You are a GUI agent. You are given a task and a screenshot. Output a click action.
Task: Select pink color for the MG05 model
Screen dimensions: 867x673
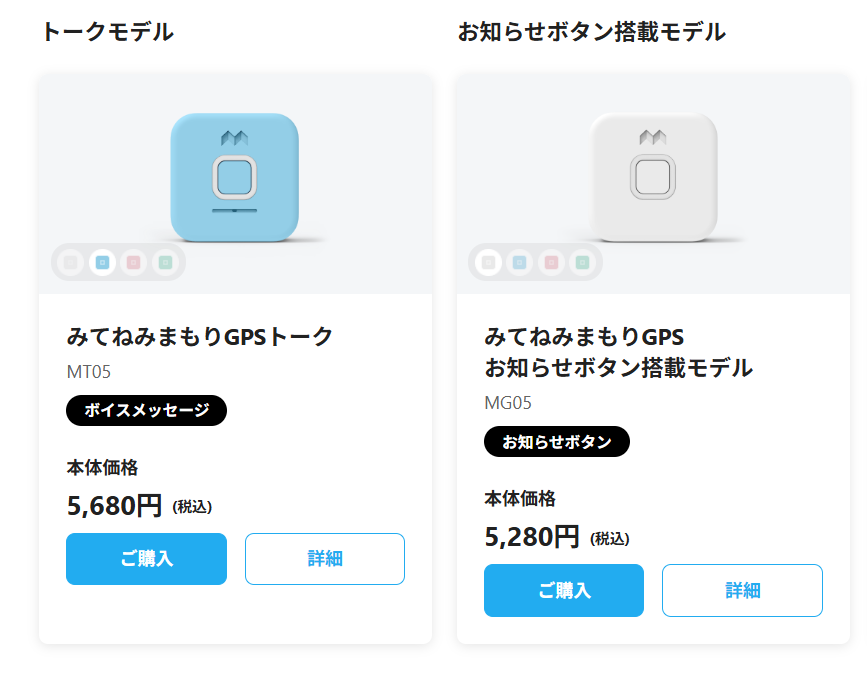[x=551, y=263]
